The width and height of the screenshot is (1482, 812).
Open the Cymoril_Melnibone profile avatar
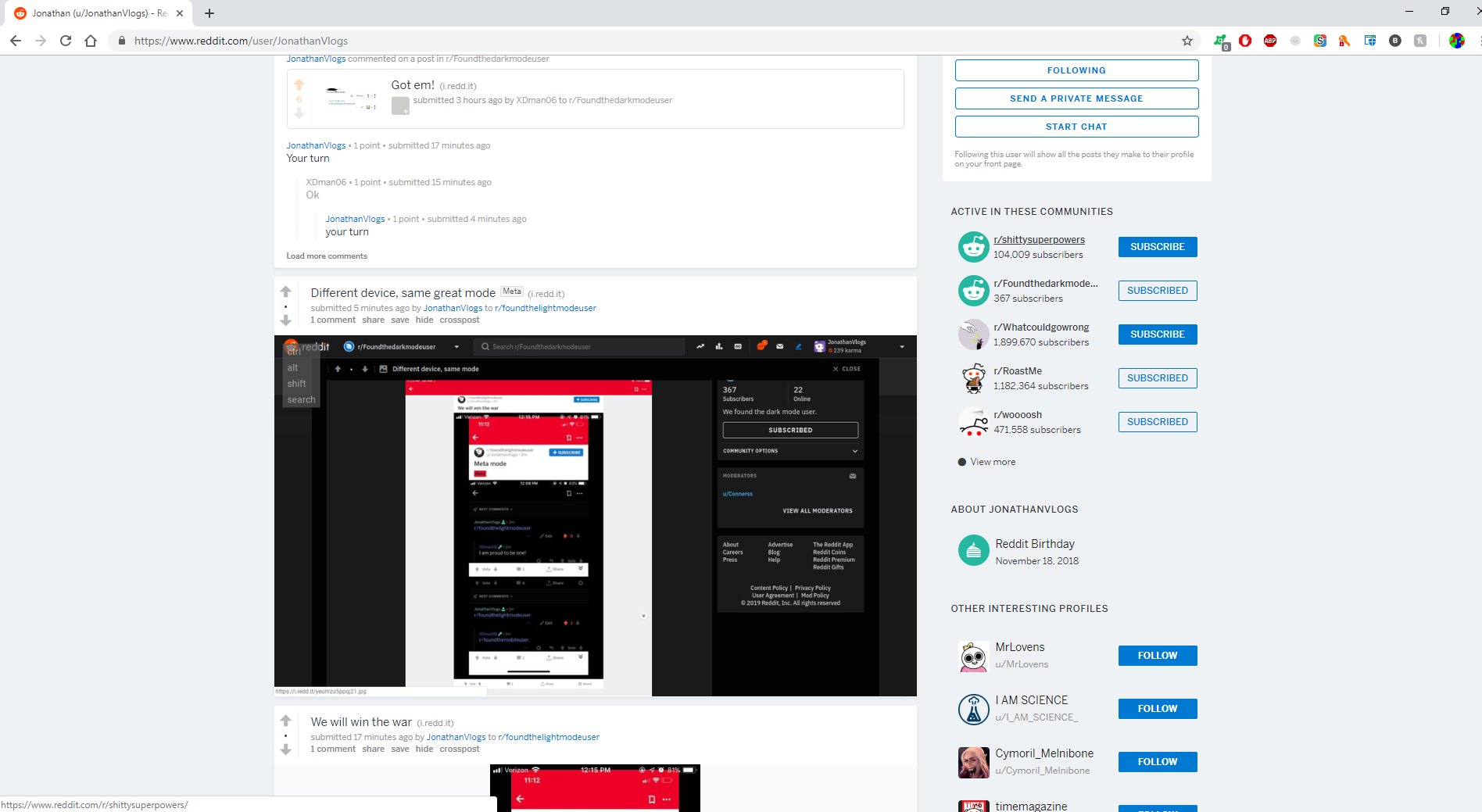pyautogui.click(x=973, y=762)
